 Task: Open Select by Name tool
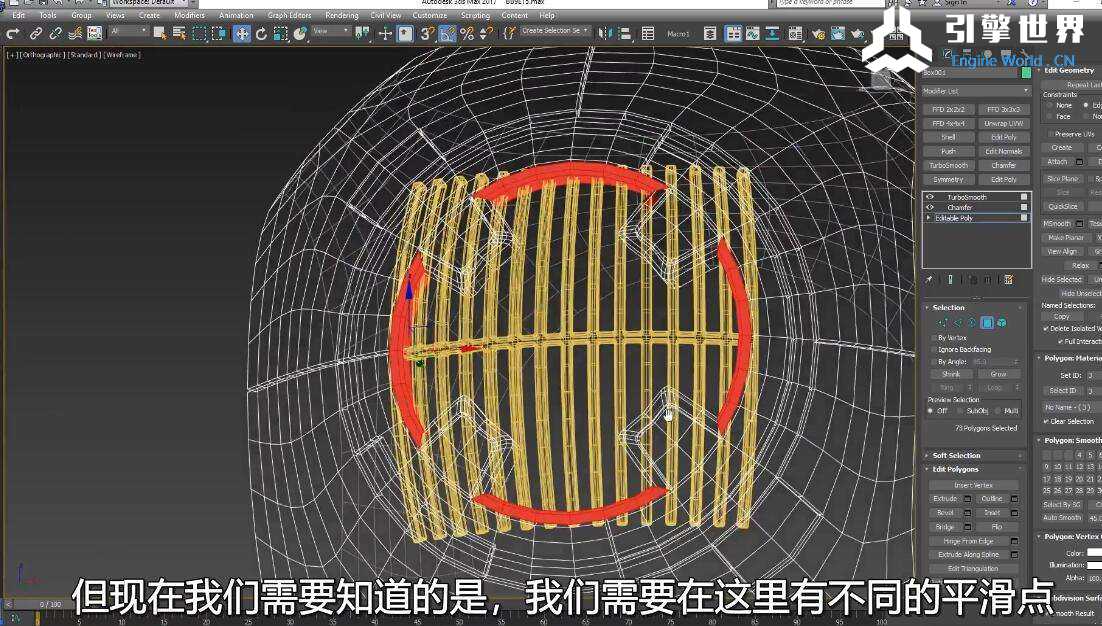pyautogui.click(x=180, y=33)
